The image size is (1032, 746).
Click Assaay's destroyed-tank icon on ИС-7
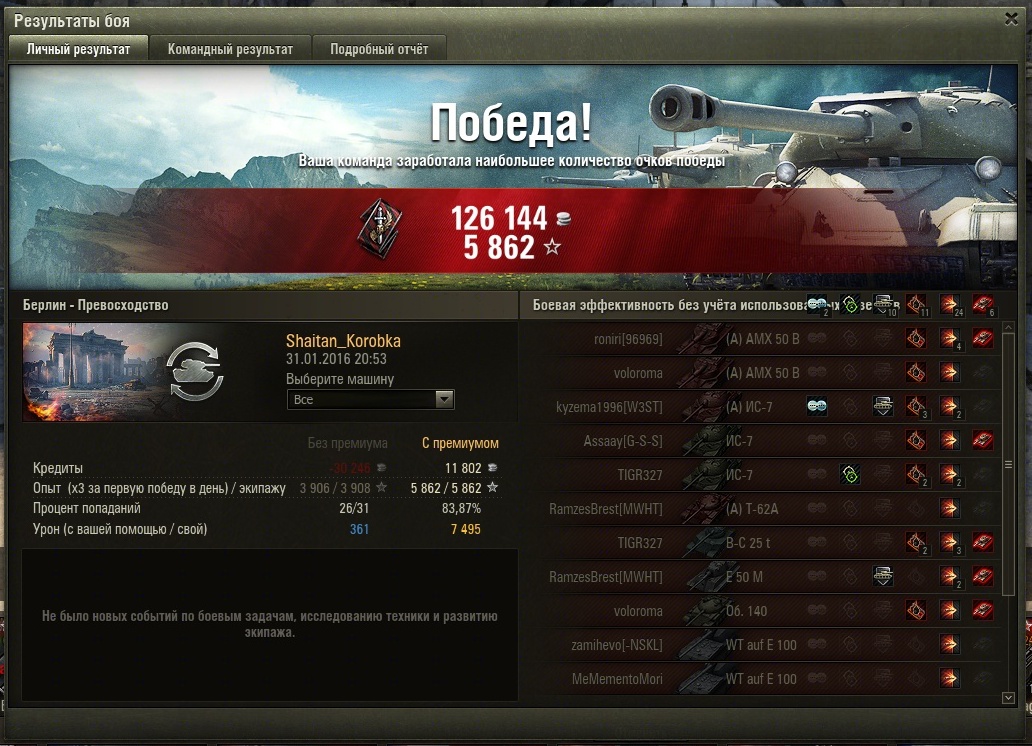pos(983,440)
